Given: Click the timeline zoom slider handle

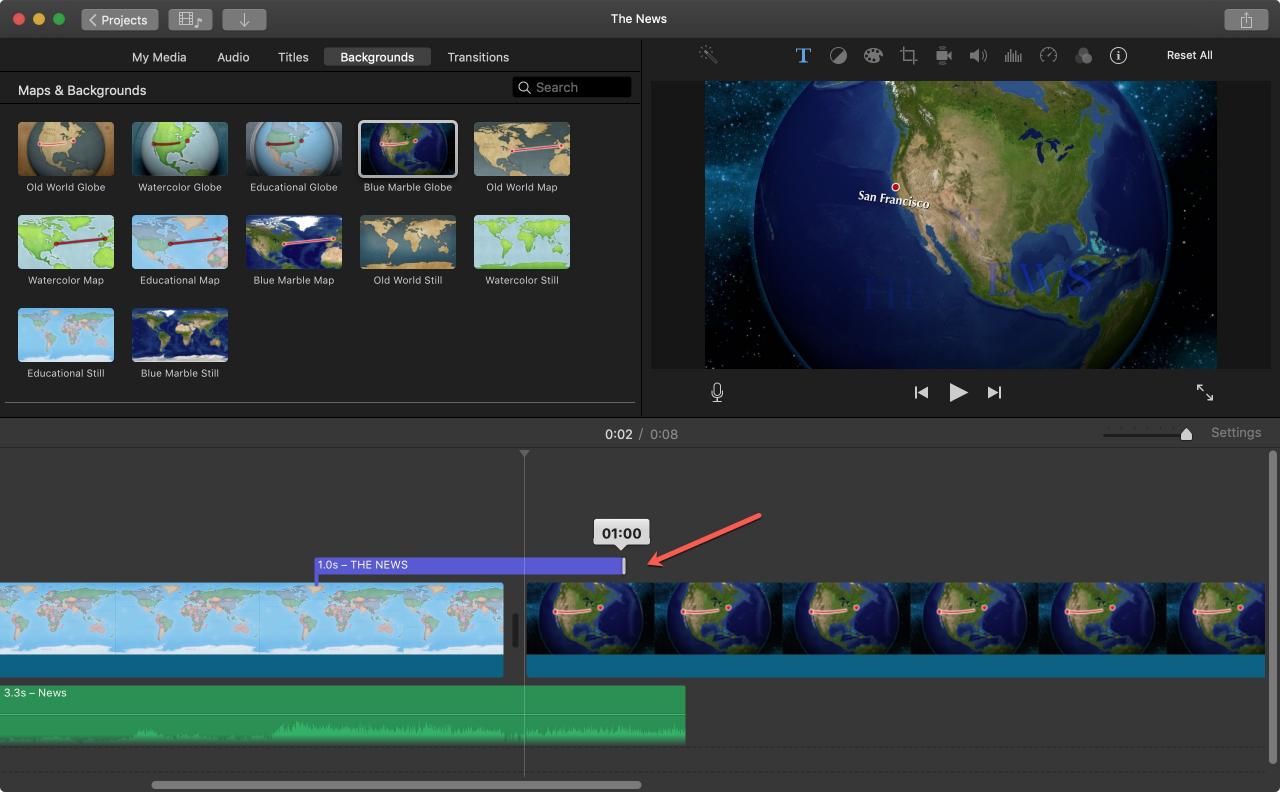Looking at the screenshot, I should pyautogui.click(x=1186, y=434).
